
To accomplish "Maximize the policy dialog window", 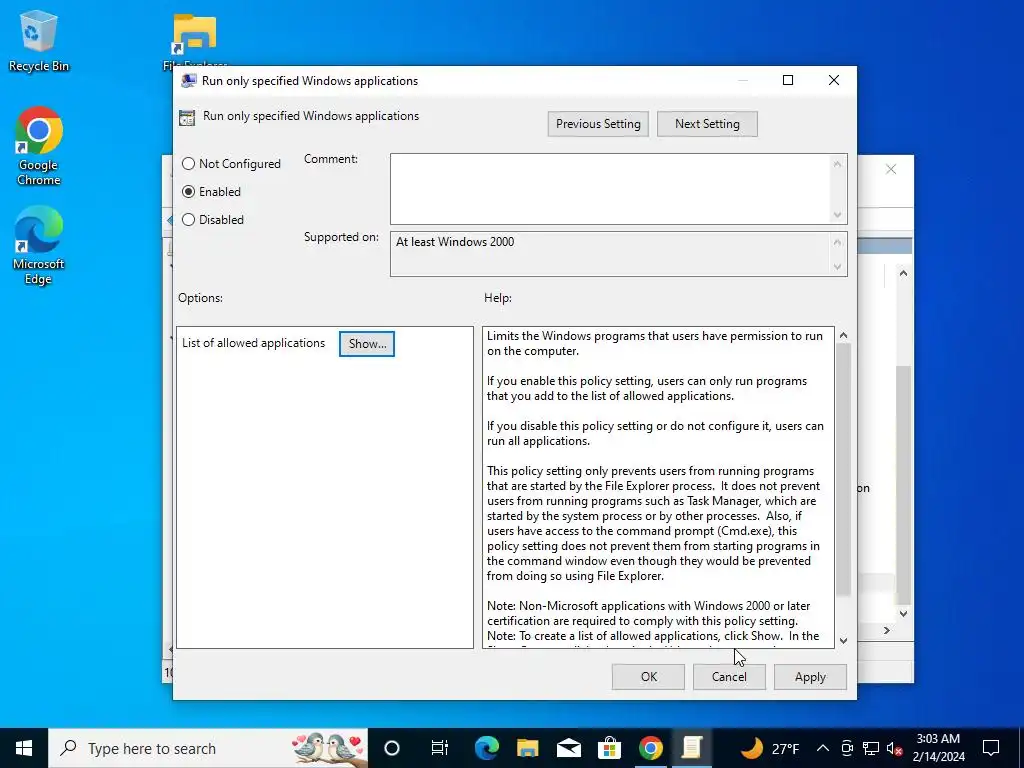I will (788, 80).
